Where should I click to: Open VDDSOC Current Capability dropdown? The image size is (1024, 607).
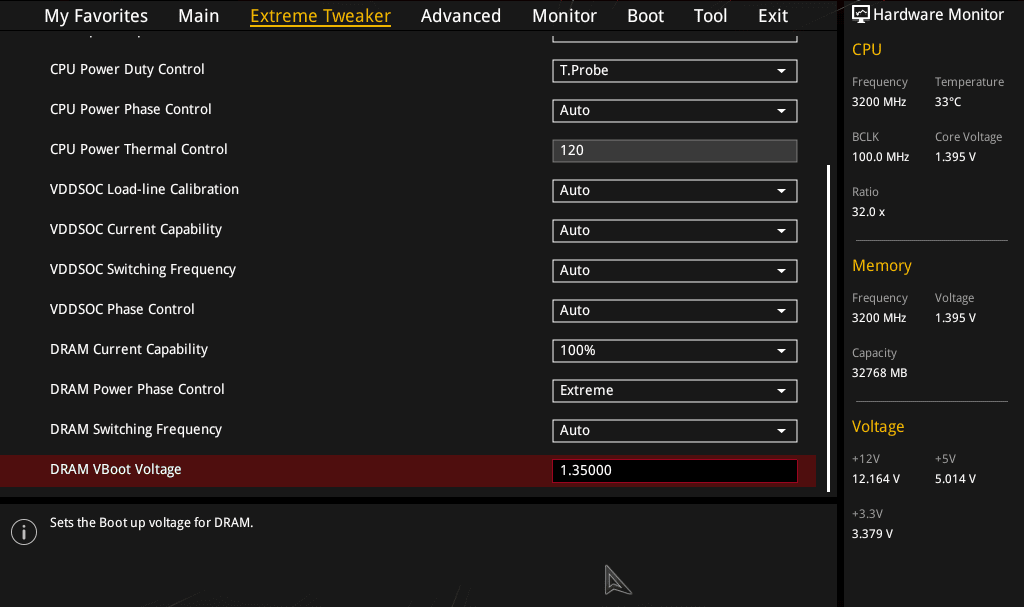point(674,231)
